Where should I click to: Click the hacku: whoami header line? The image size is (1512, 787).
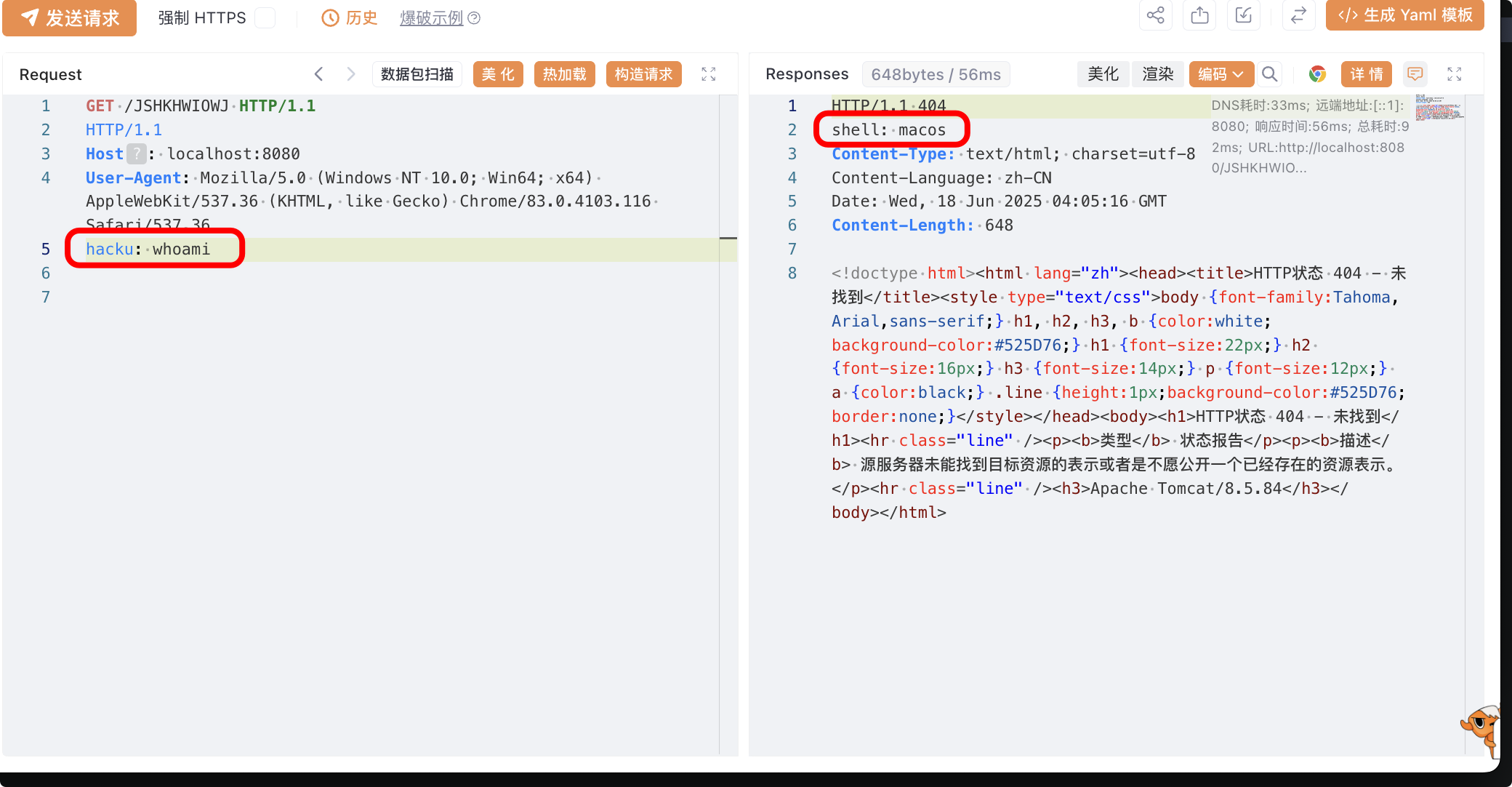point(148,249)
